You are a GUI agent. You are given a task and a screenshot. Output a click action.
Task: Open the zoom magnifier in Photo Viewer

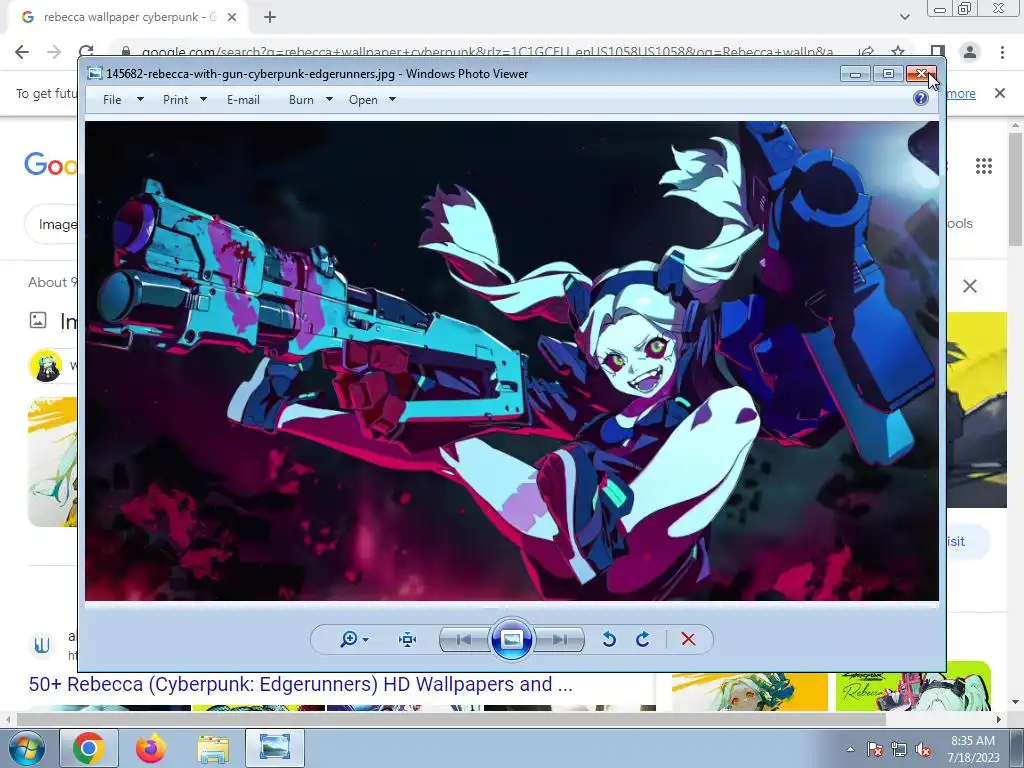pos(348,639)
